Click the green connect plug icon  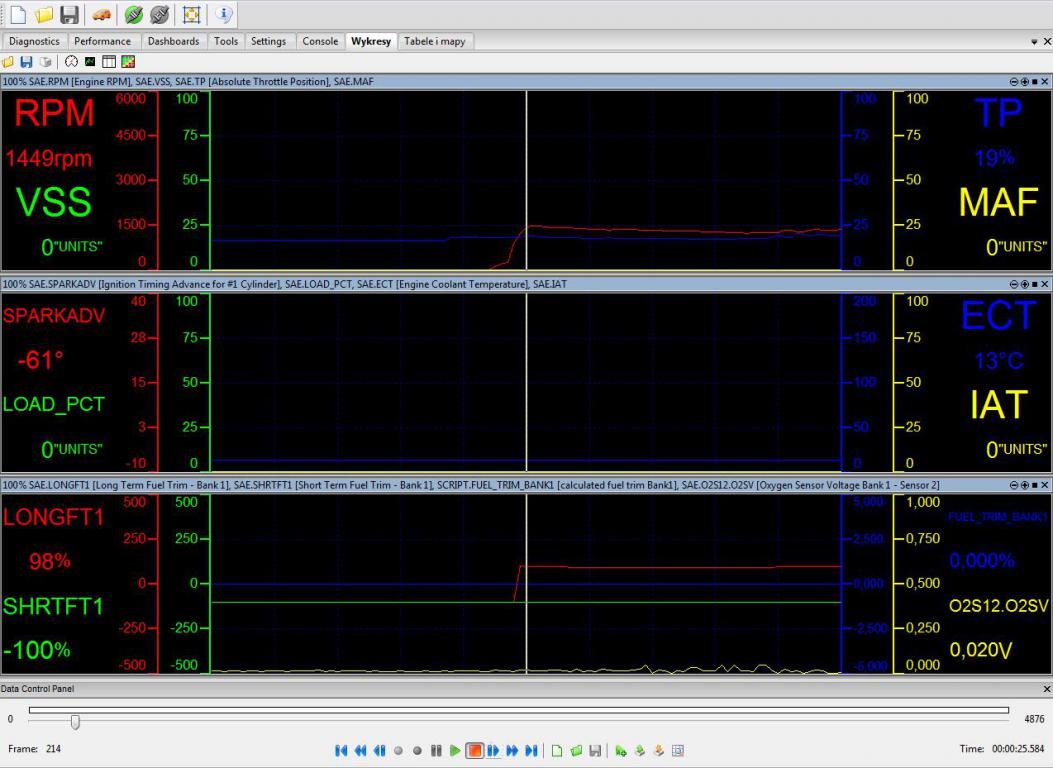tap(133, 15)
